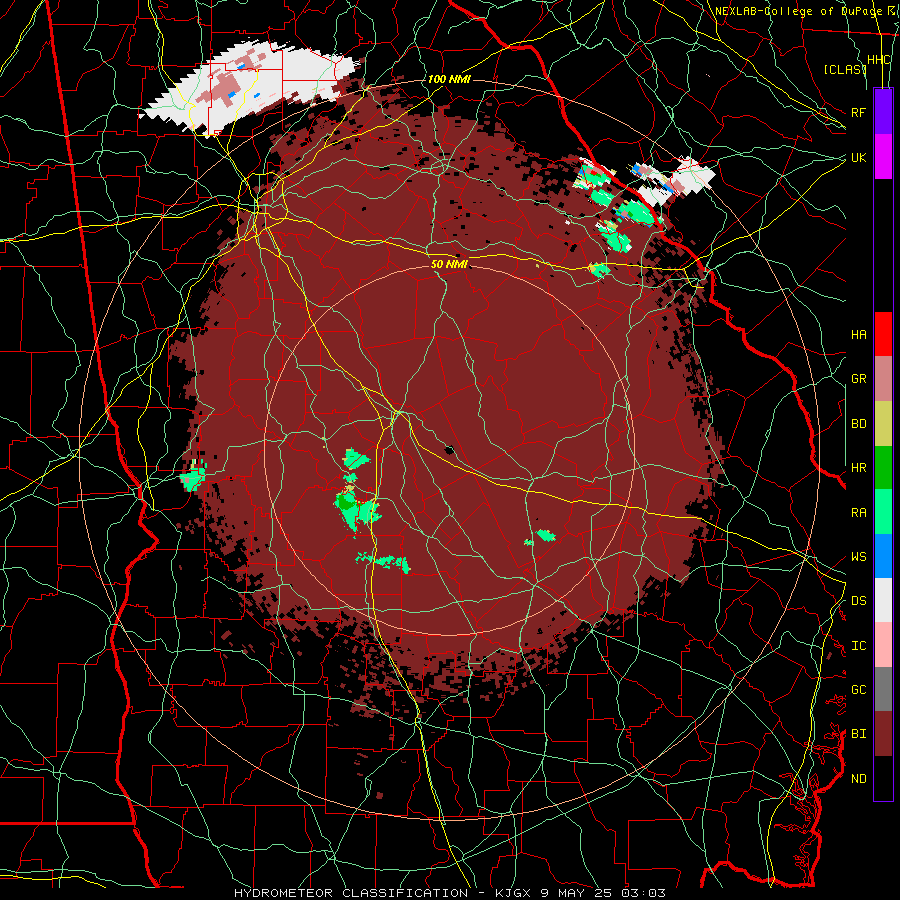
Task: Click the magenta UK legend color swatch
Action: point(883,157)
